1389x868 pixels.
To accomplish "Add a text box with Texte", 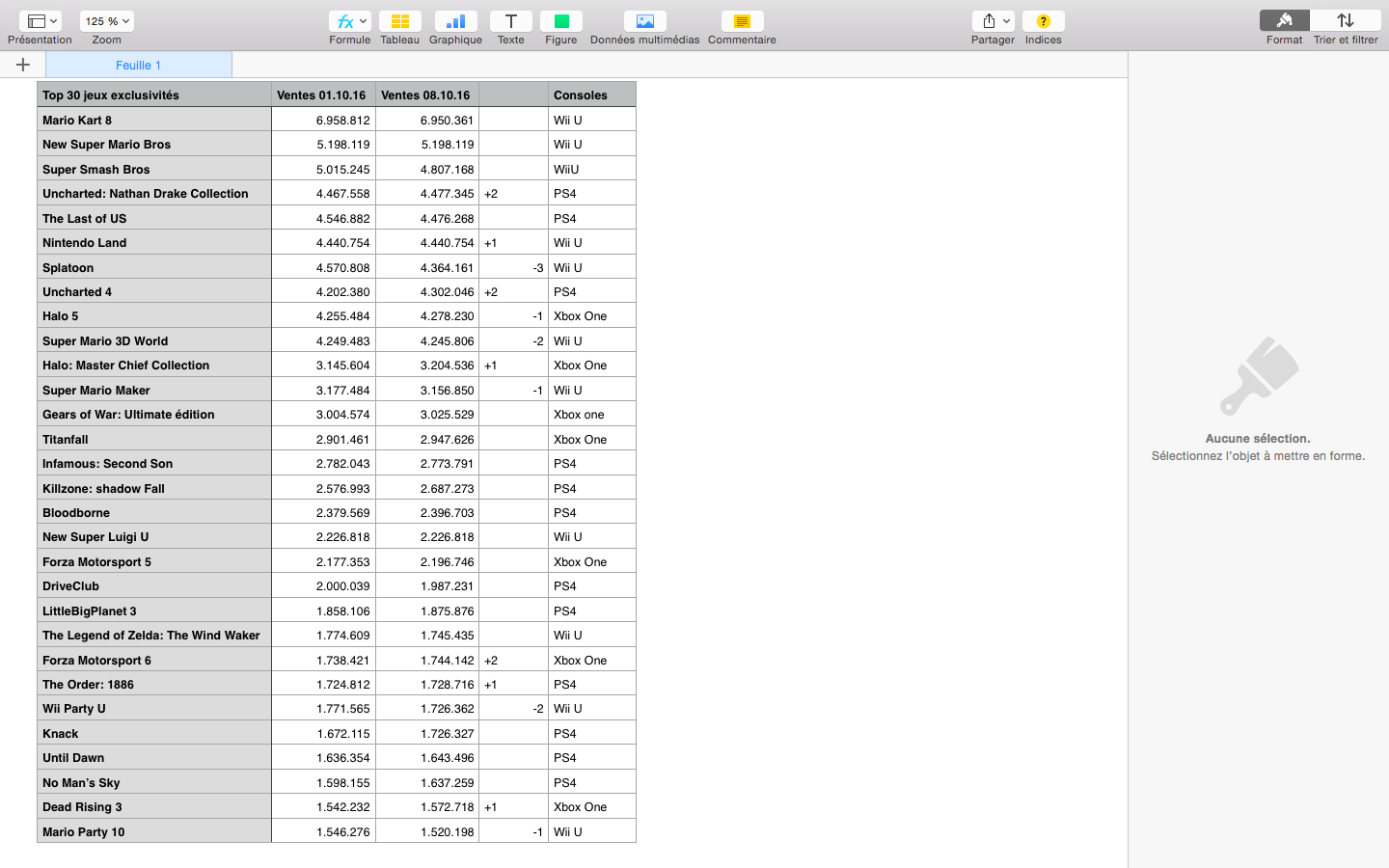I will pyautogui.click(x=510, y=21).
